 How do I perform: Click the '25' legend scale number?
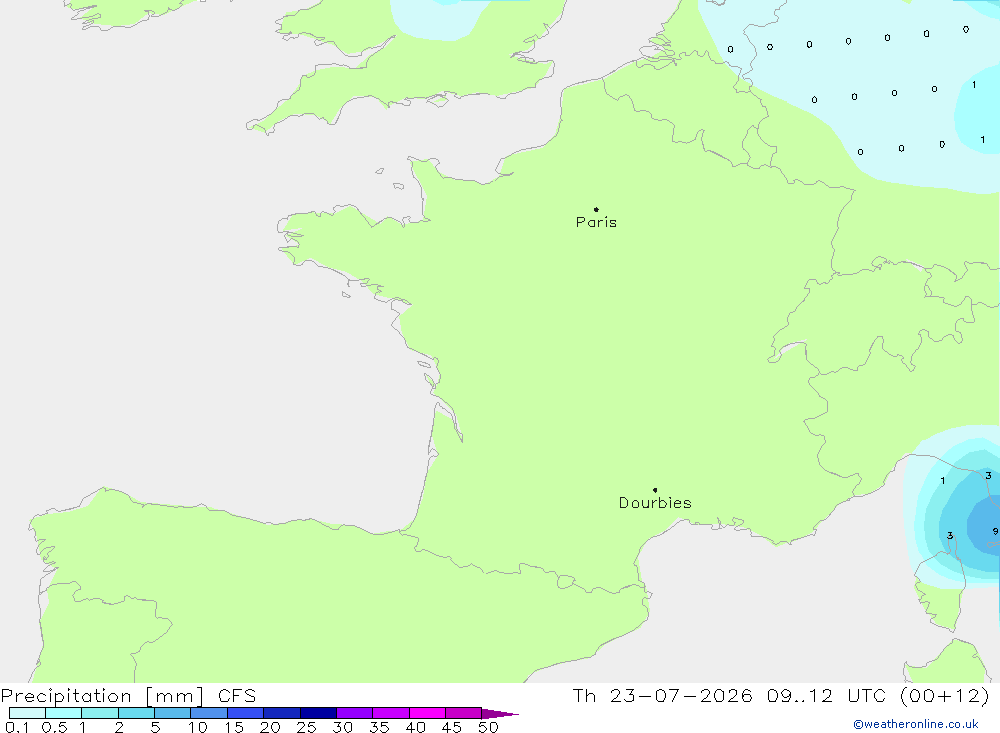click(x=306, y=727)
